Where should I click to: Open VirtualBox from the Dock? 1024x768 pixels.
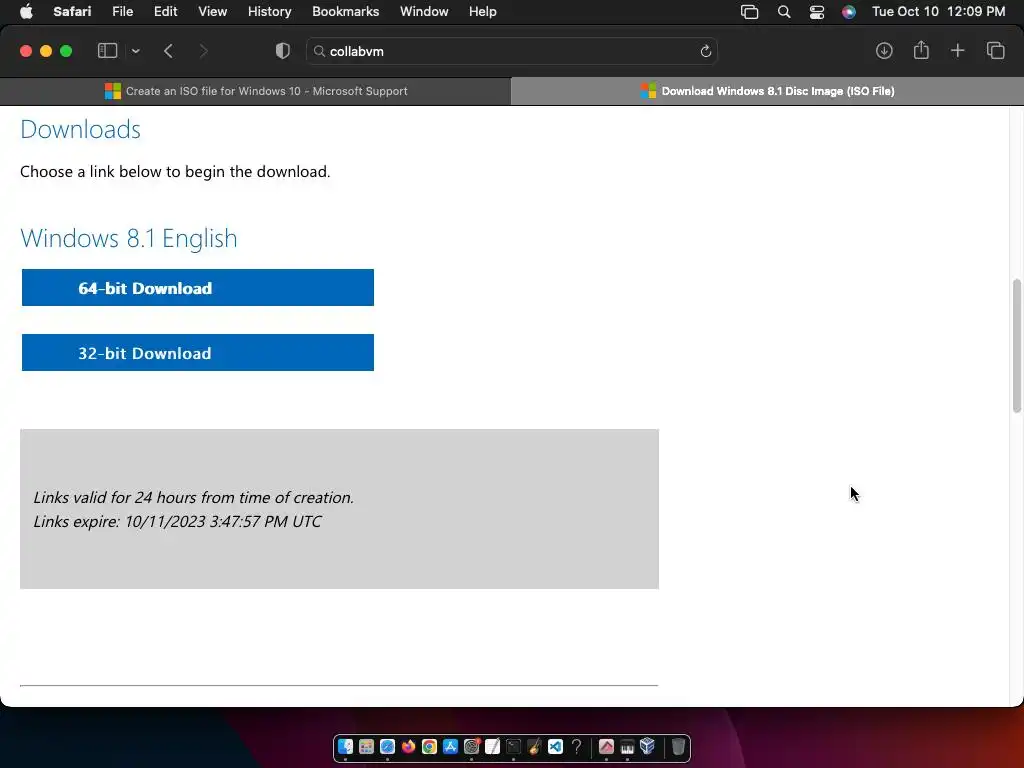pyautogui.click(x=647, y=746)
